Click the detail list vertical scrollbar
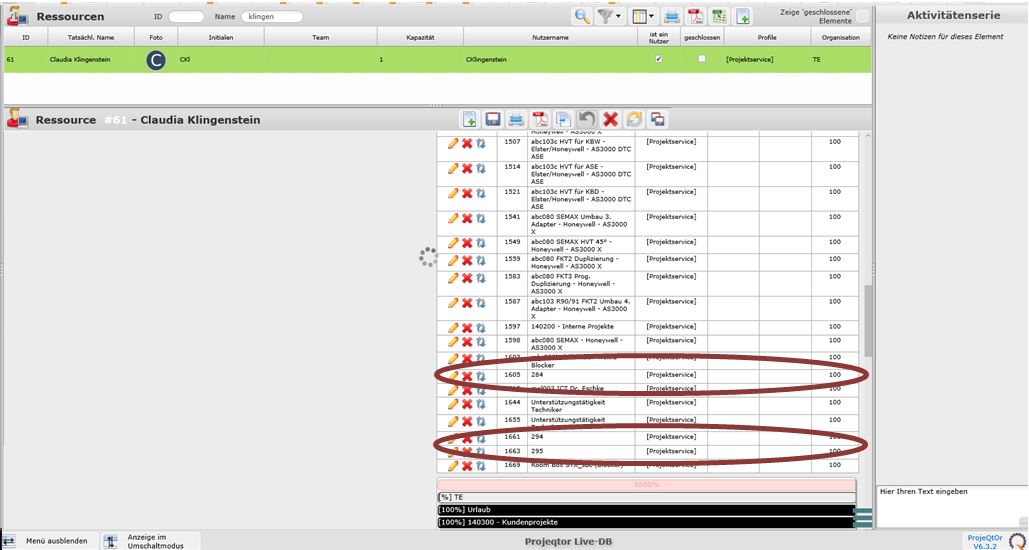This screenshot has width=1029, height=550. (x=867, y=320)
